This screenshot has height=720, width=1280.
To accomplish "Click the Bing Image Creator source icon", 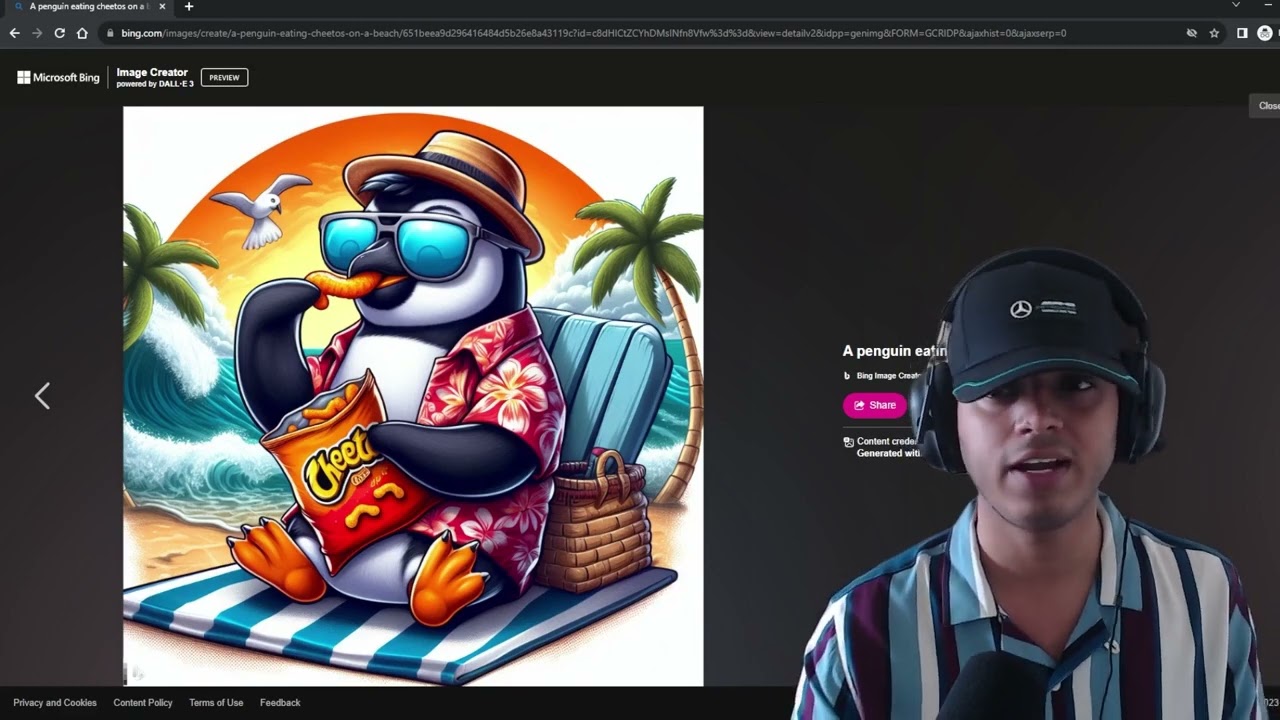I will tap(847, 376).
